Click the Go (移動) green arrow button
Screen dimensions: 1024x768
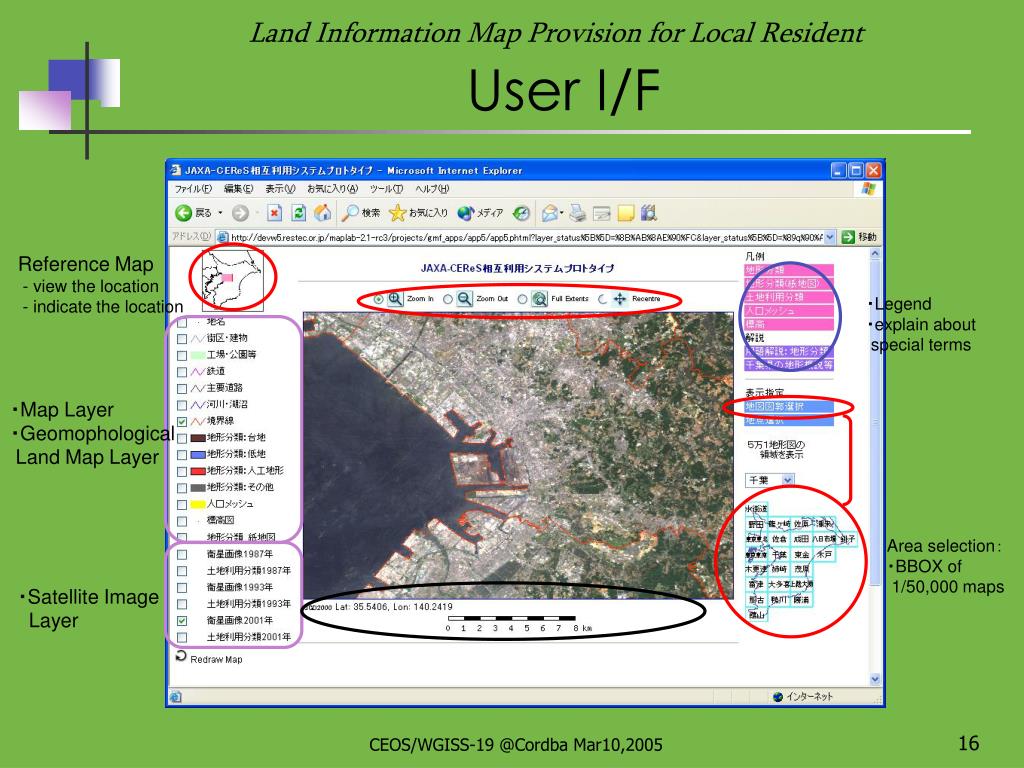point(848,237)
